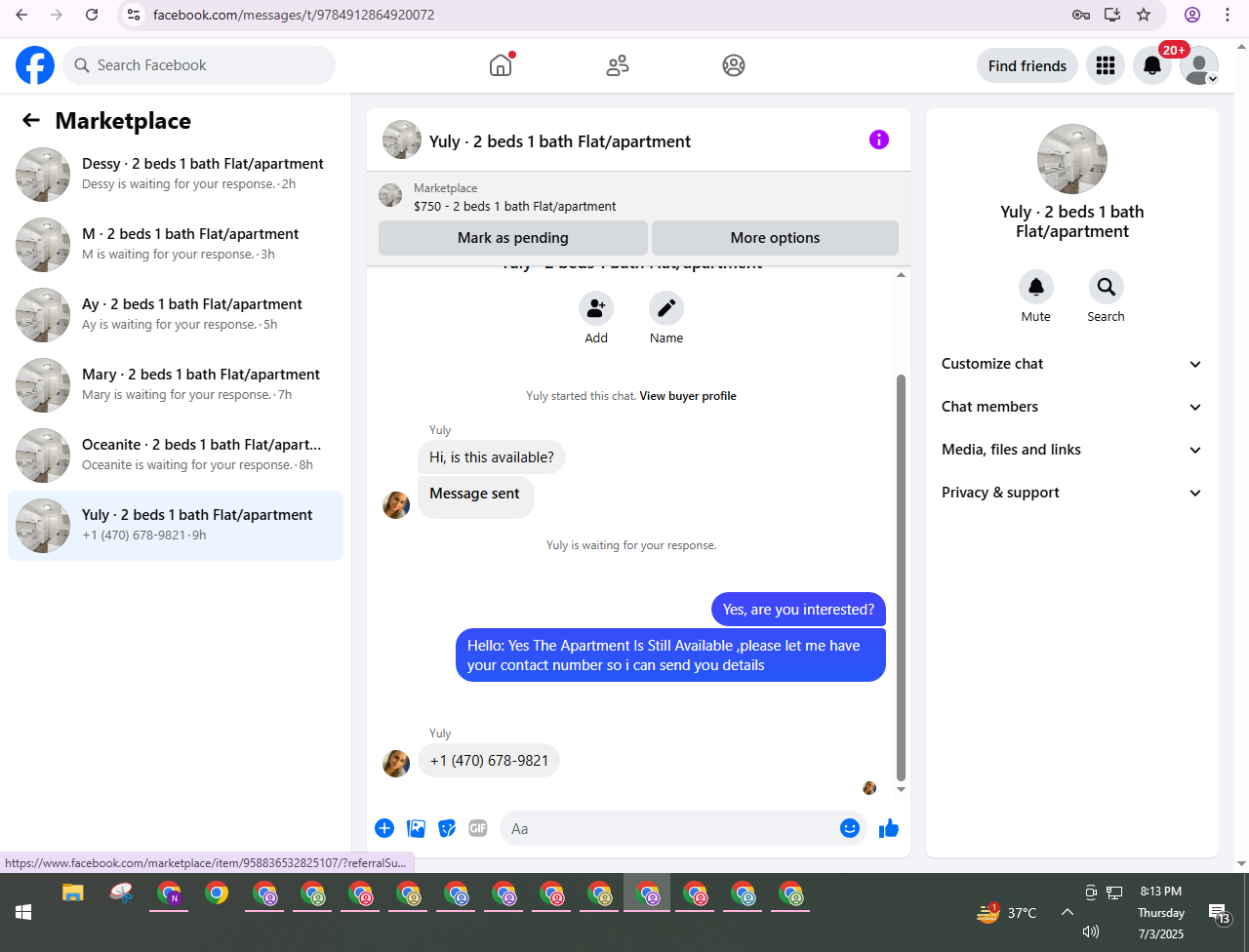
Task: Open Oceanite's apartment conversation
Action: (176, 456)
